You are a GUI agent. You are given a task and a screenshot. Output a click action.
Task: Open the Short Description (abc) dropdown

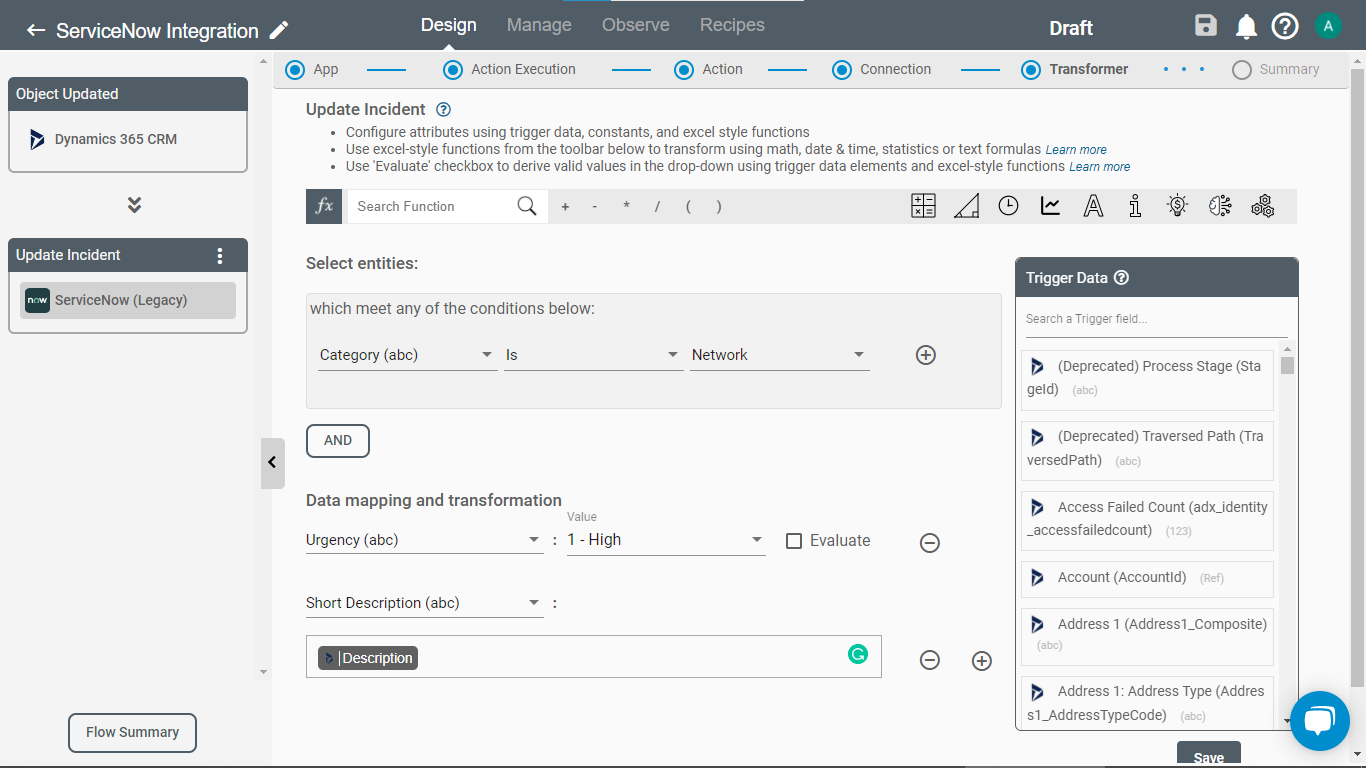(x=424, y=603)
